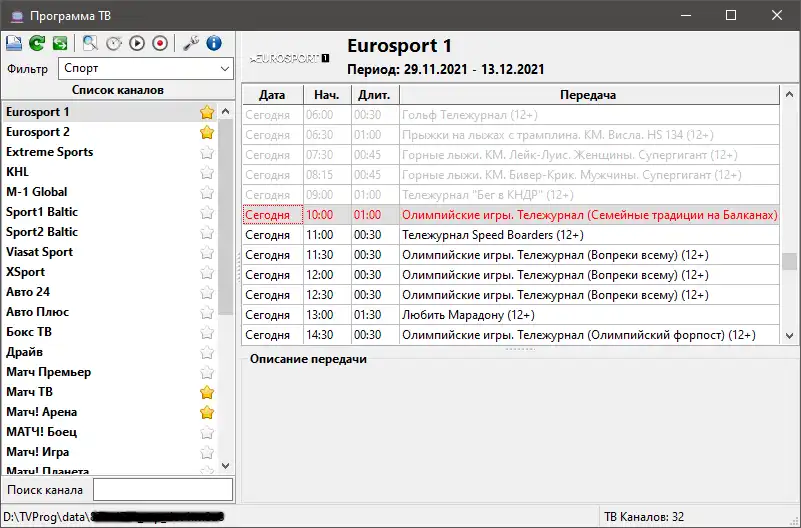This screenshot has height=528, width=801.
Task: Select Extreme Sports channel
Action: point(110,152)
